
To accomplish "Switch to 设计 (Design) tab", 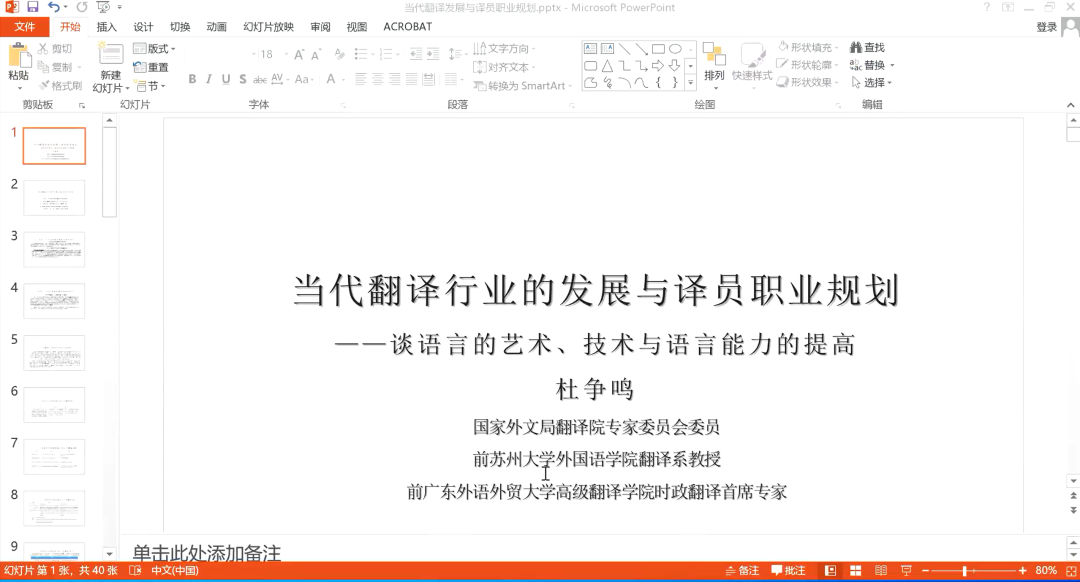I will pyautogui.click(x=143, y=27).
